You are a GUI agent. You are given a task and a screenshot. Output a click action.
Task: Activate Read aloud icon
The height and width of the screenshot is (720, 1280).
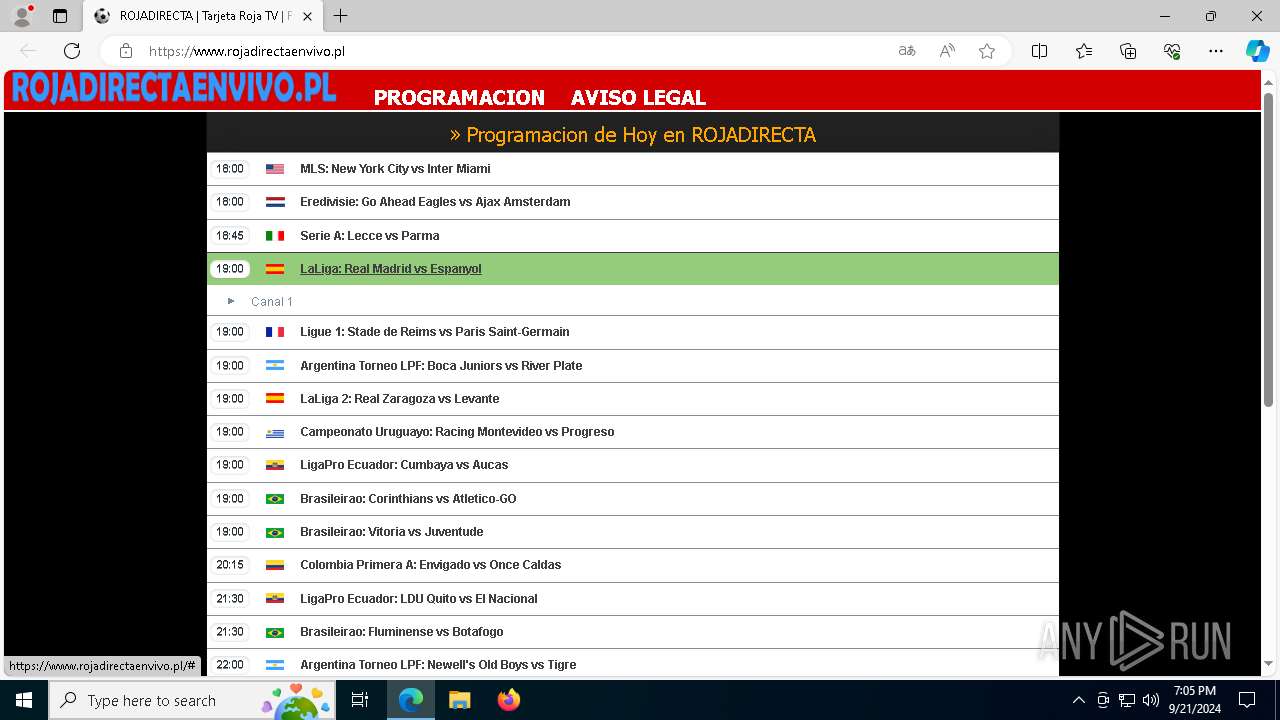pos(947,51)
